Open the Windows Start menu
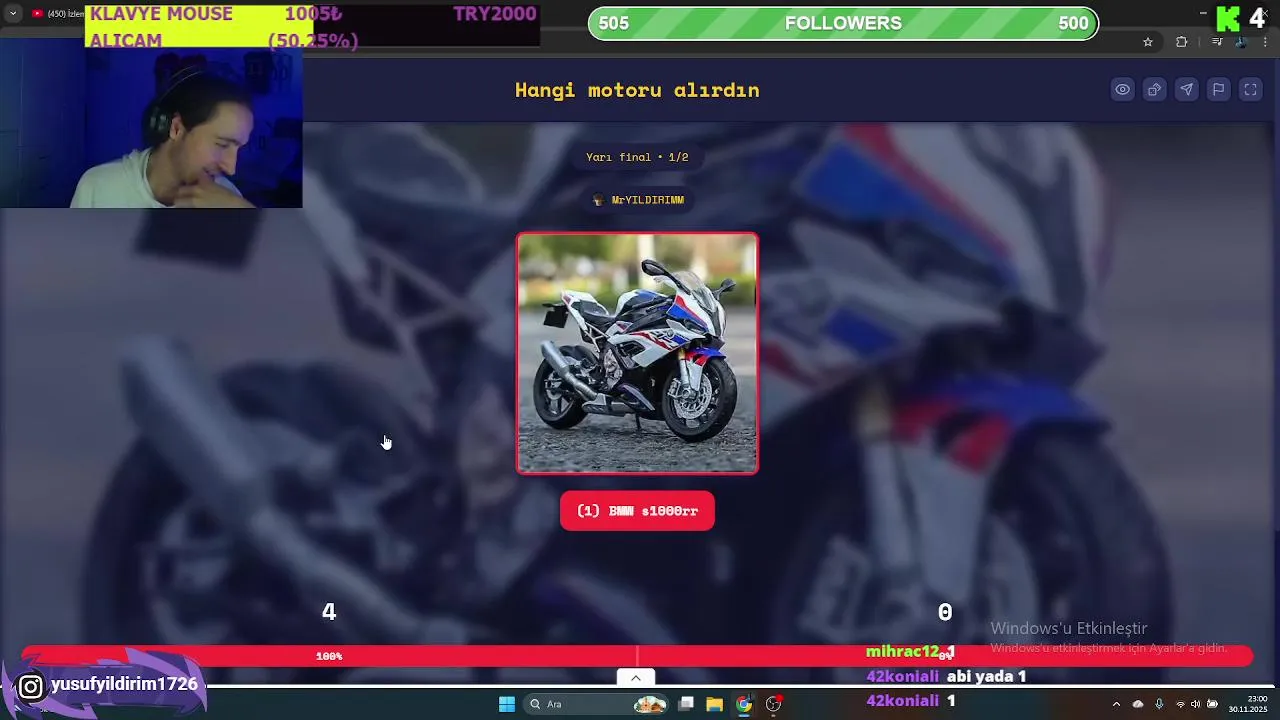 click(x=507, y=704)
